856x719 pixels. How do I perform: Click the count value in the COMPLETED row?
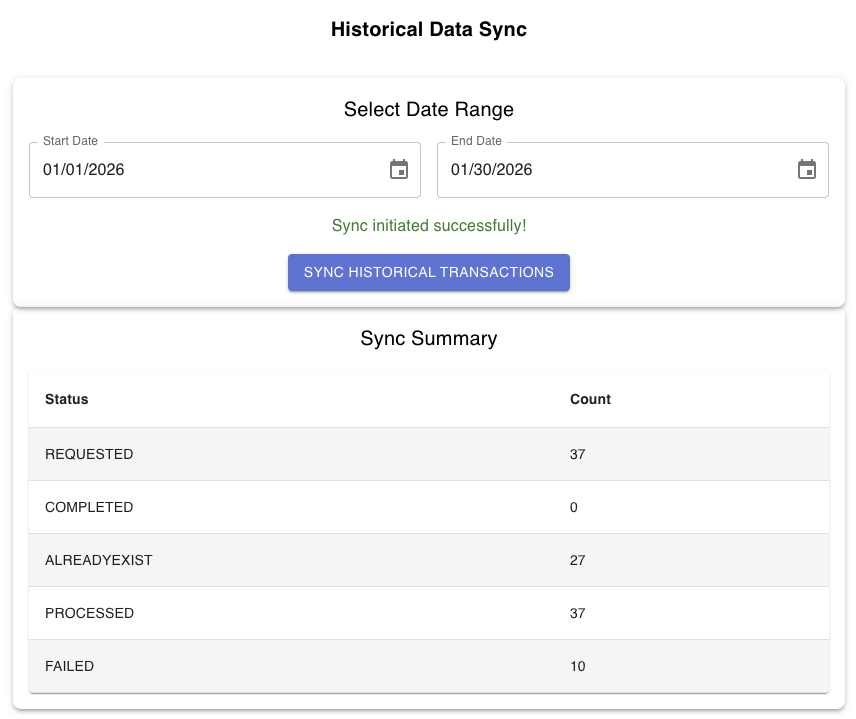click(x=574, y=507)
